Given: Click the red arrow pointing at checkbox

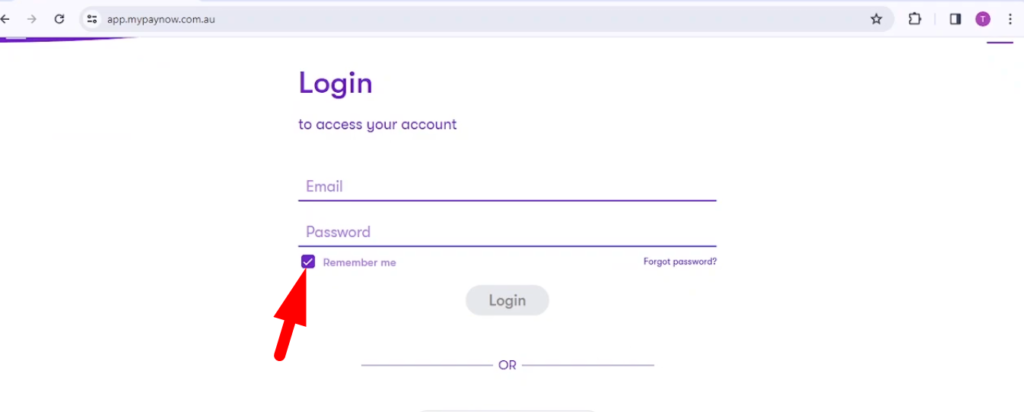Looking at the screenshot, I should [x=291, y=316].
